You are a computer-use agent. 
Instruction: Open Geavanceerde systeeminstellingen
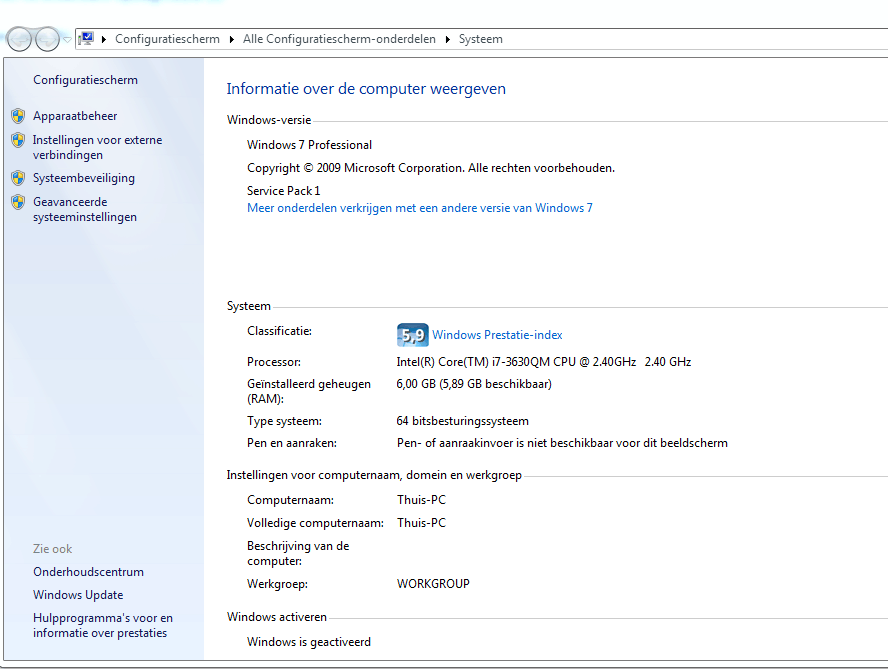[85, 209]
